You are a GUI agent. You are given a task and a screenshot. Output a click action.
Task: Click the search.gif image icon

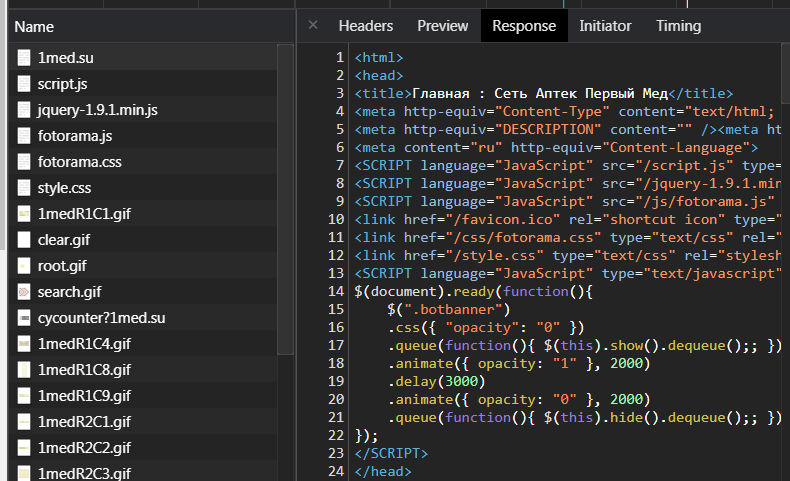coord(24,292)
